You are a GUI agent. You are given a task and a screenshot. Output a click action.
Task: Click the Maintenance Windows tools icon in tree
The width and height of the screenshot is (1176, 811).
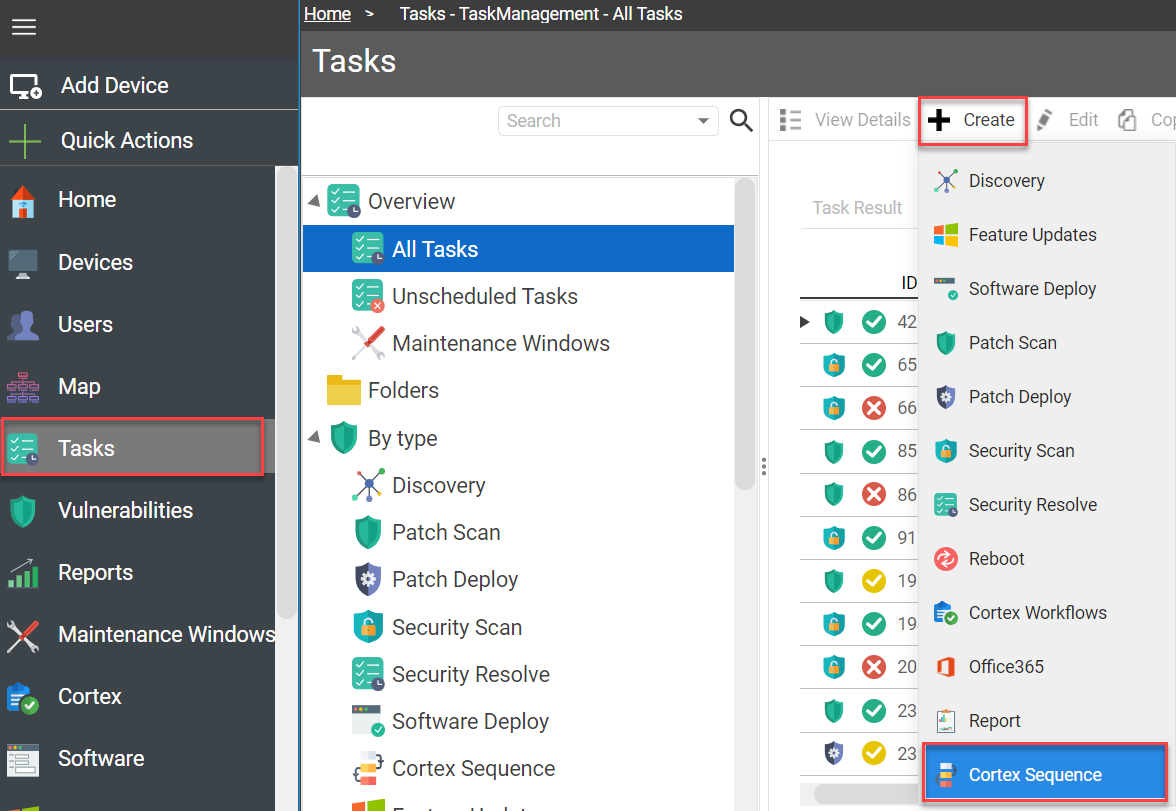click(368, 343)
